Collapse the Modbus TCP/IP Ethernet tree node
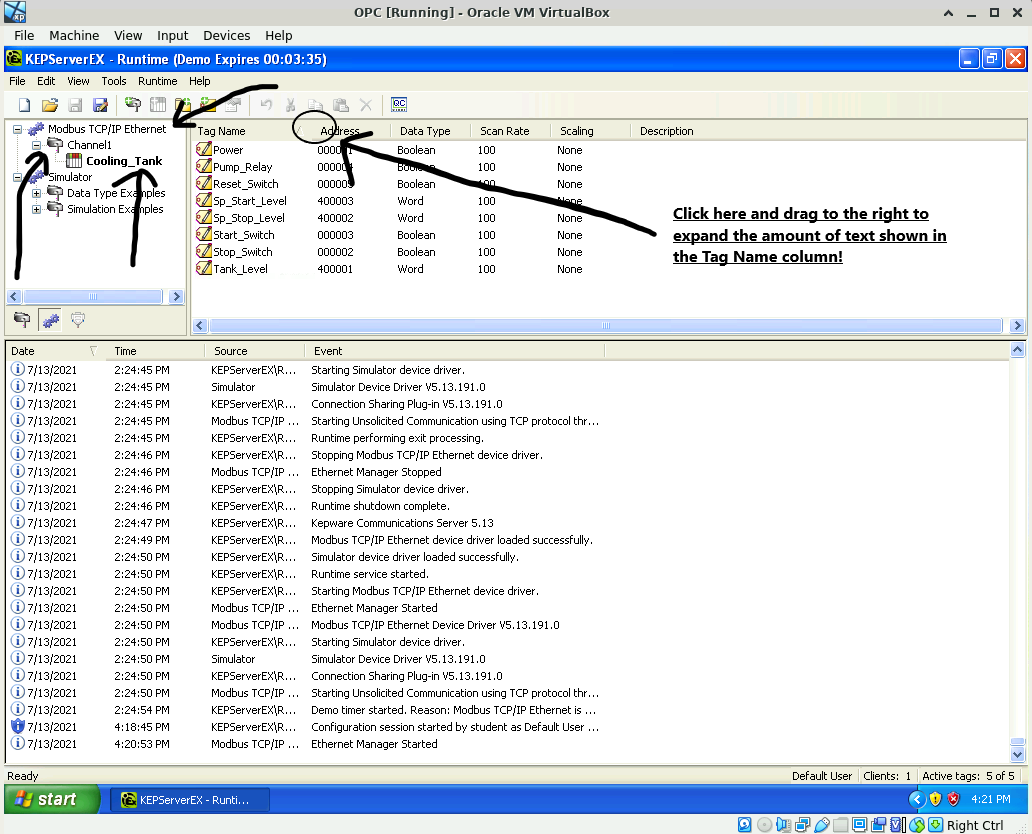1032x834 pixels. [18, 129]
